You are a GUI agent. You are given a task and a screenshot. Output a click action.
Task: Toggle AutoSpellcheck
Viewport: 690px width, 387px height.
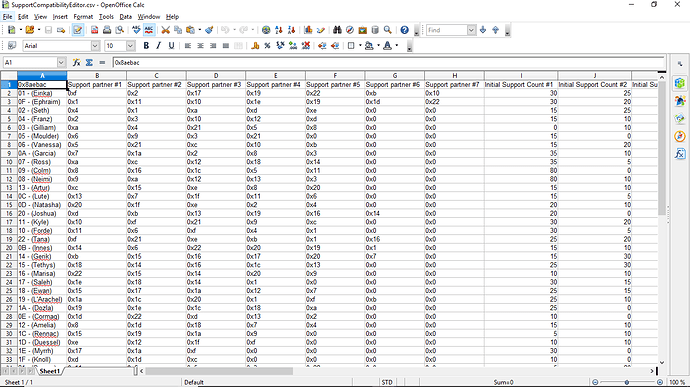[x=149, y=30]
